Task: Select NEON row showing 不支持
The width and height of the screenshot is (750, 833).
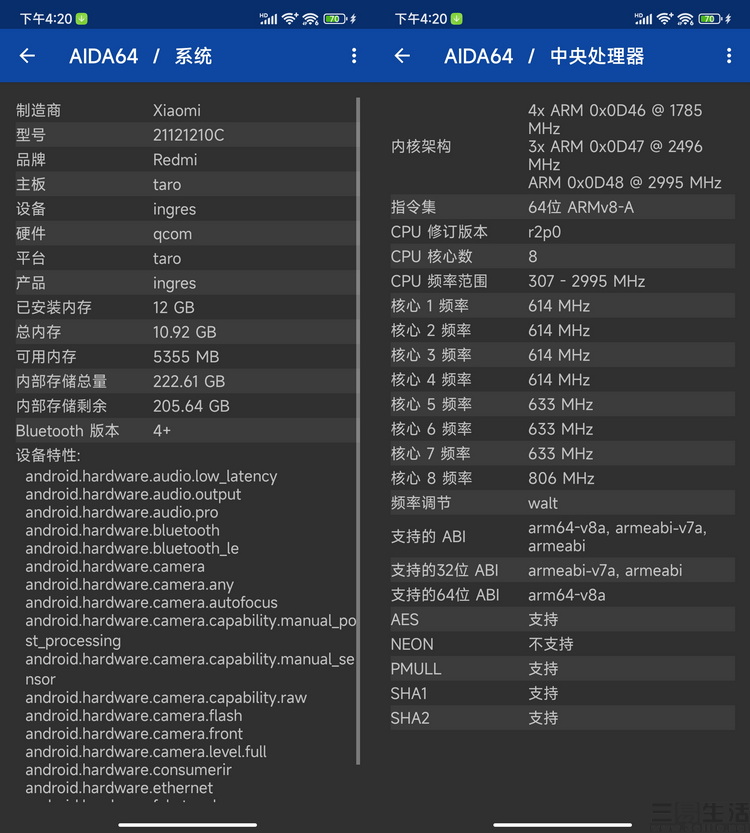Action: (562, 644)
